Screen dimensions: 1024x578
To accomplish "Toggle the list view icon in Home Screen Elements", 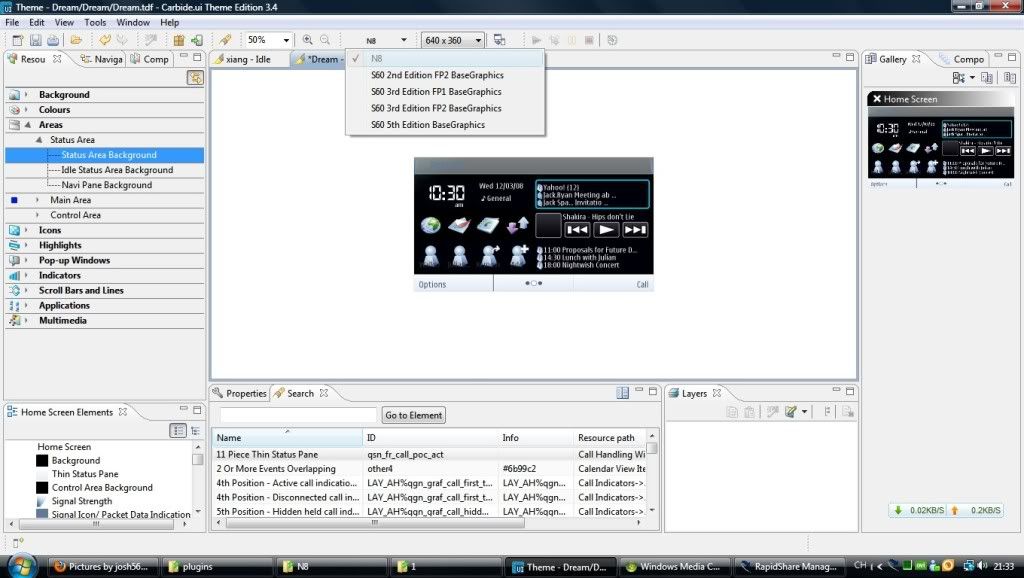I will pyautogui.click(x=178, y=430).
